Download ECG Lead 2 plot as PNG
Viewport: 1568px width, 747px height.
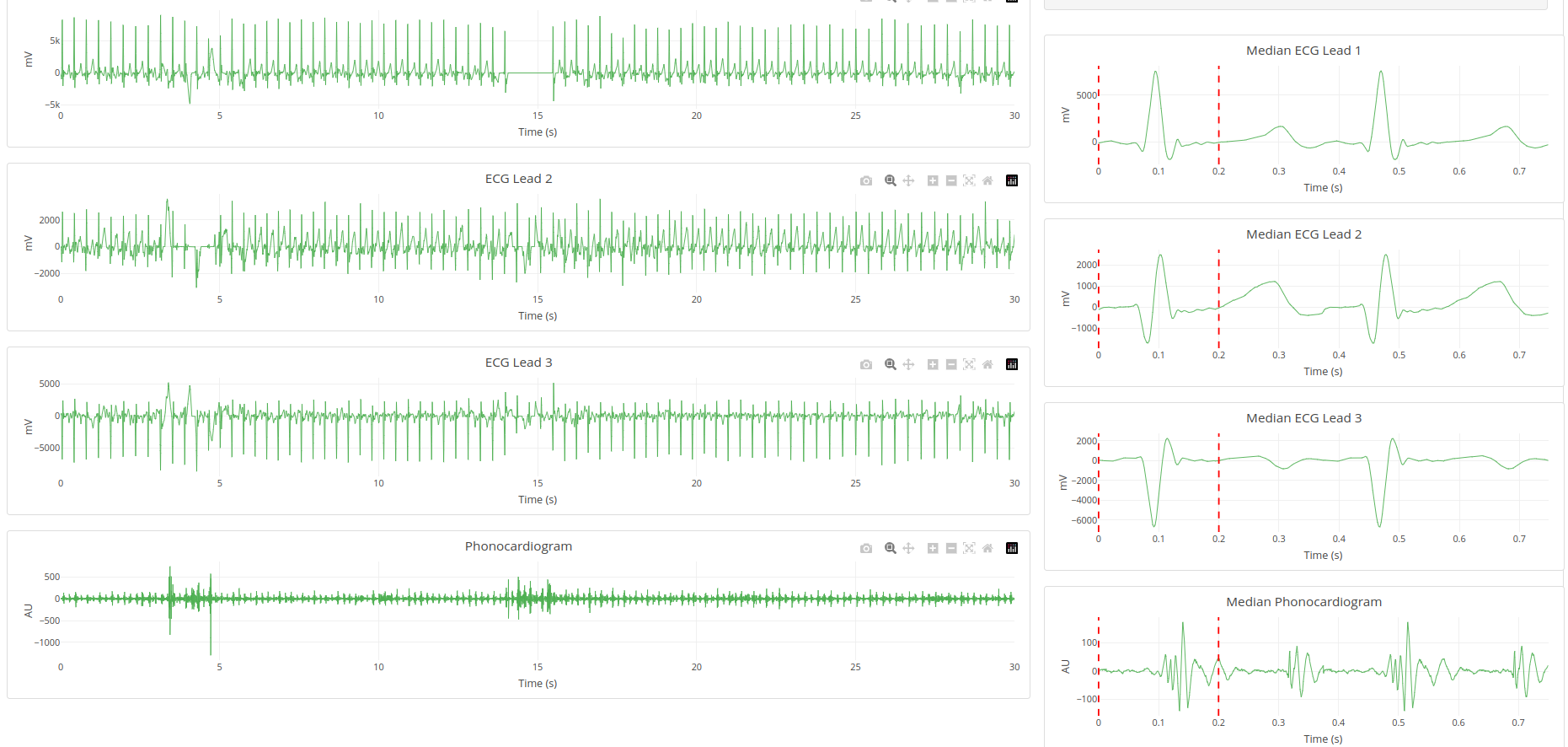(x=866, y=180)
